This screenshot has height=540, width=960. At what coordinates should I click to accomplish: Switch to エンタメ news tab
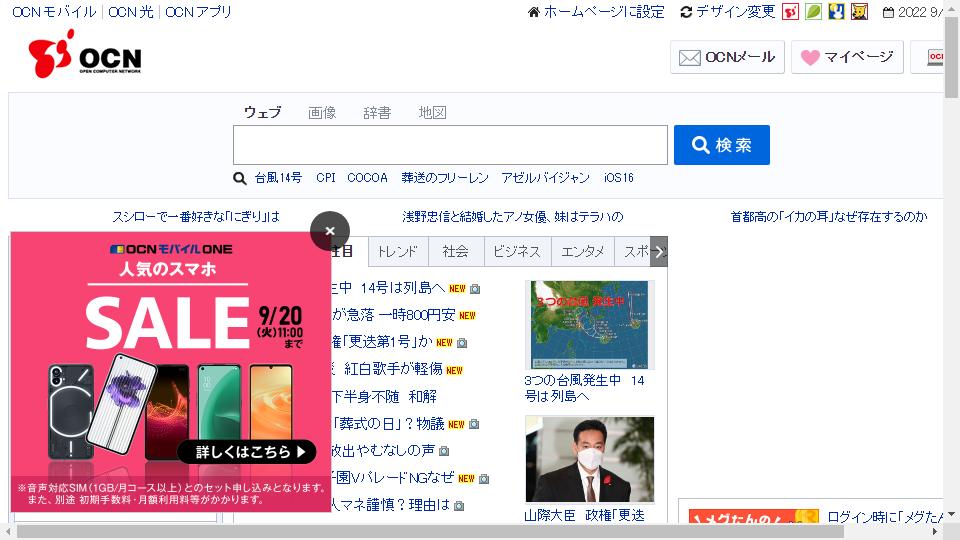[583, 252]
